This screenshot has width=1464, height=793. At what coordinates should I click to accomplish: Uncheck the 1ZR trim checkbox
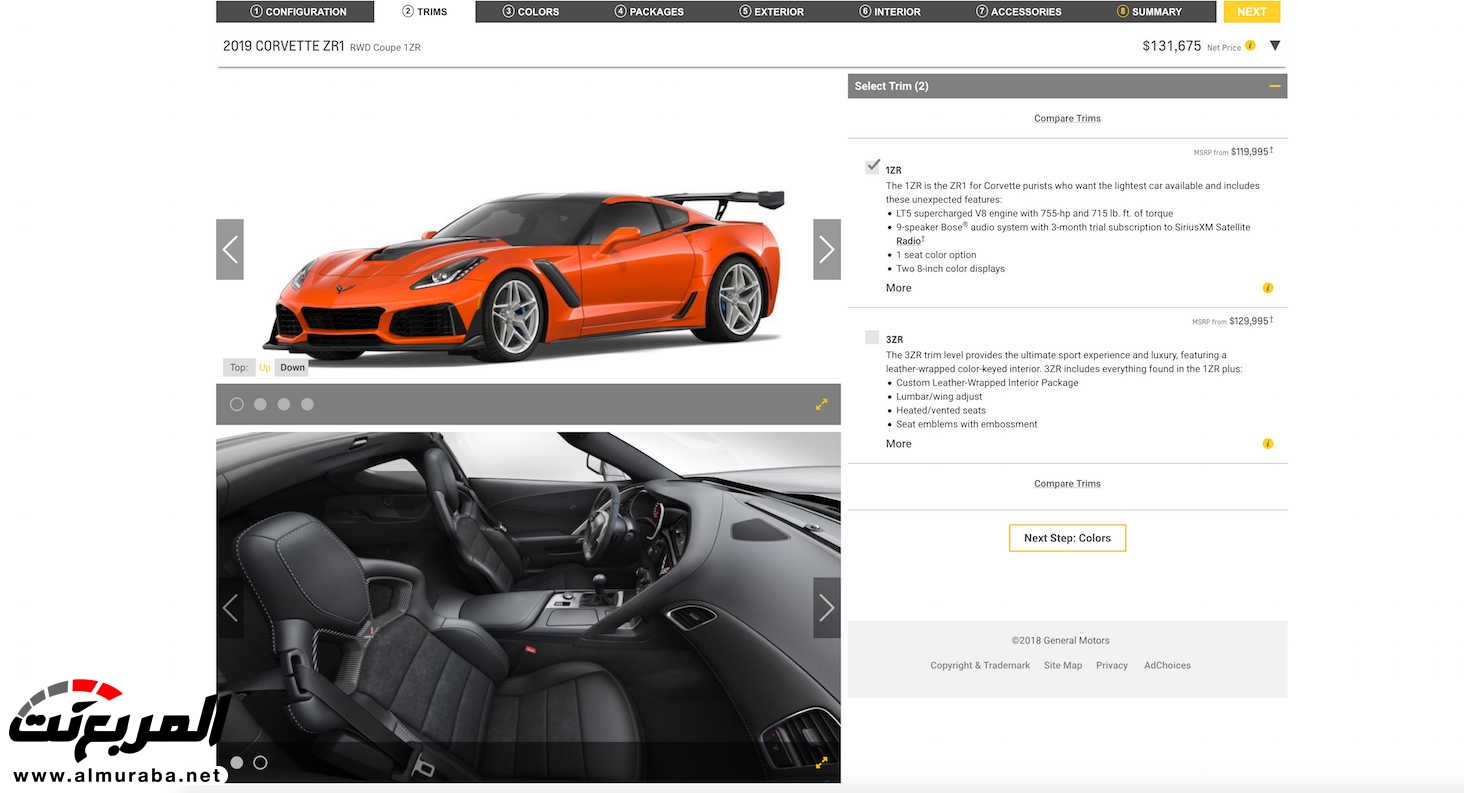point(873,167)
